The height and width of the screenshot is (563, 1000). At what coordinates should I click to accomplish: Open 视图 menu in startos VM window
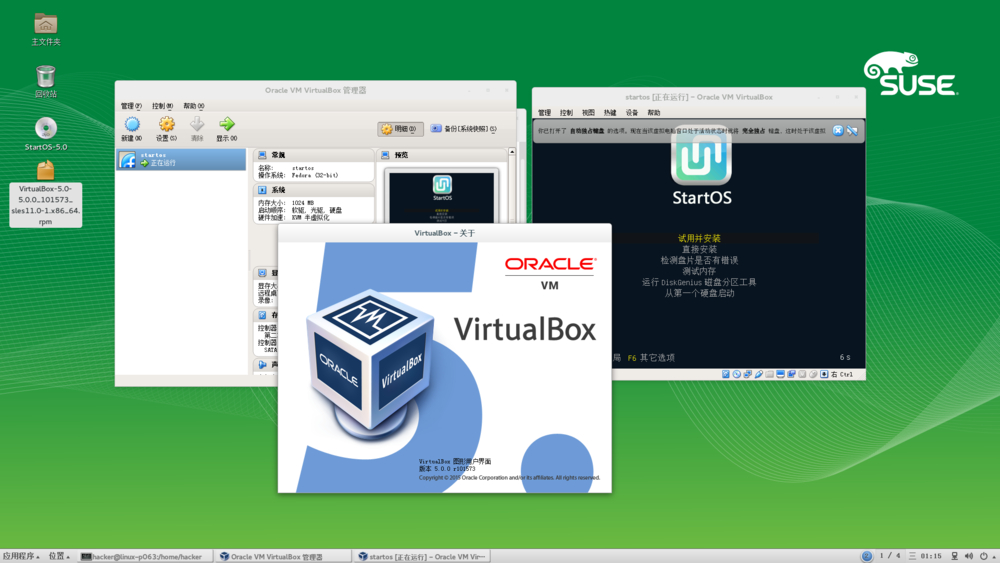click(588, 113)
